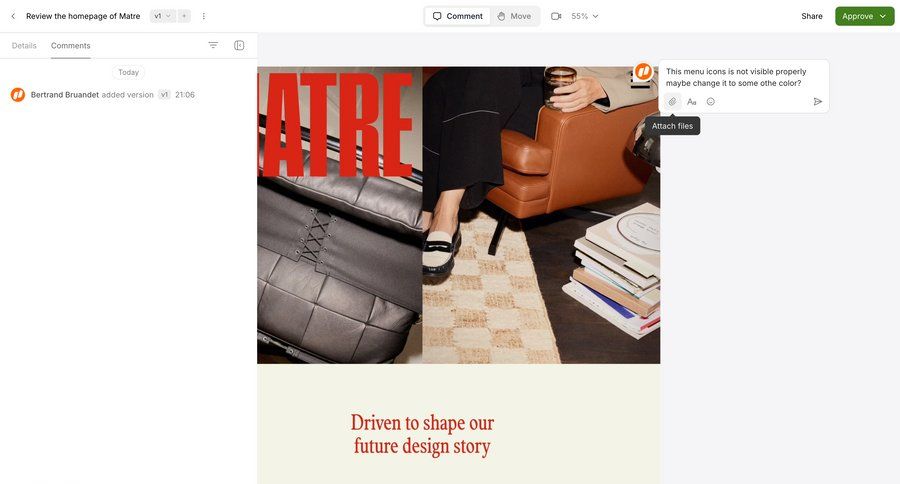The width and height of the screenshot is (900, 484).
Task: Click the v1 version tag in activity
Action: pyautogui.click(x=164, y=95)
